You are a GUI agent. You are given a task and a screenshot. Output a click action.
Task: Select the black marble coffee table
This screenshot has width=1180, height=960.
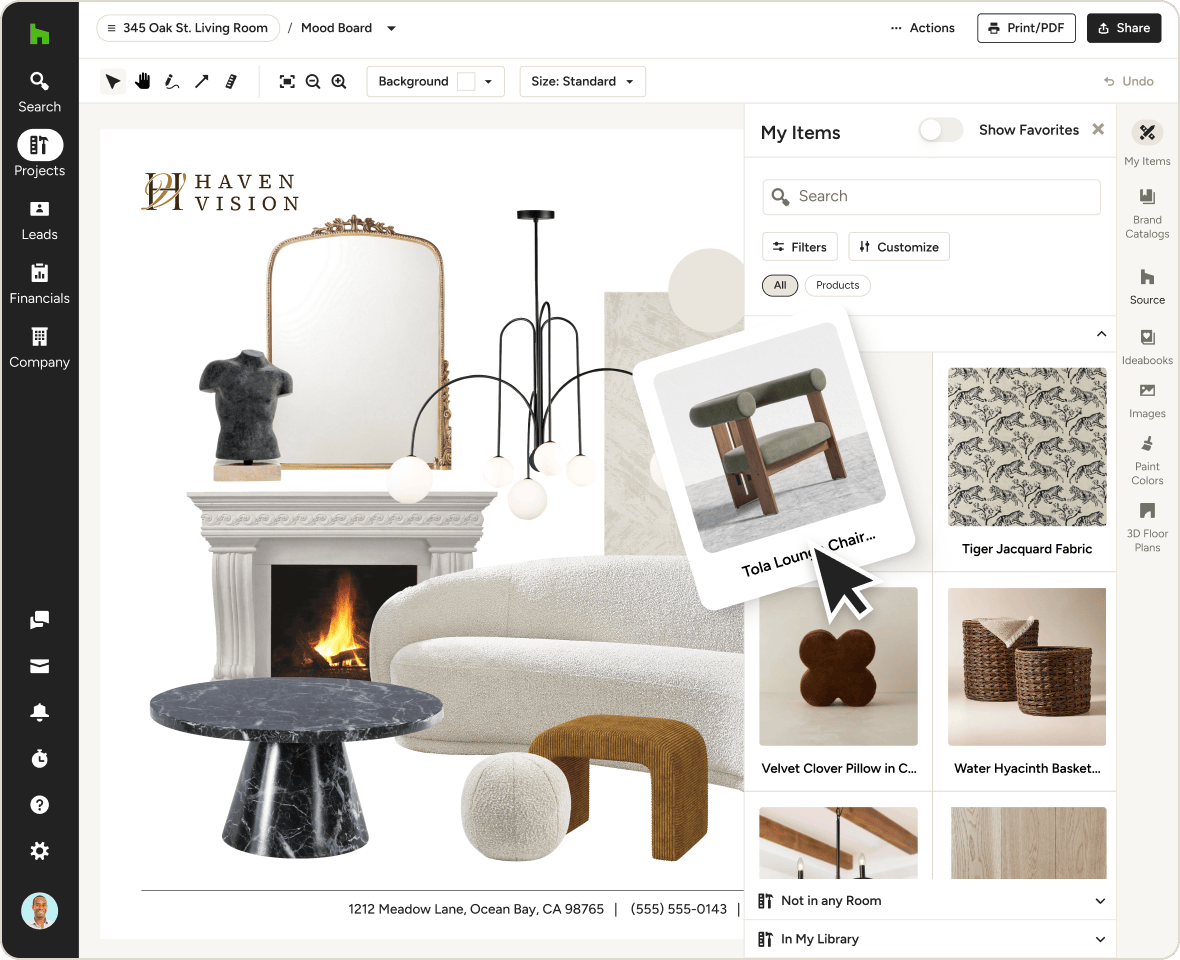tap(296, 767)
